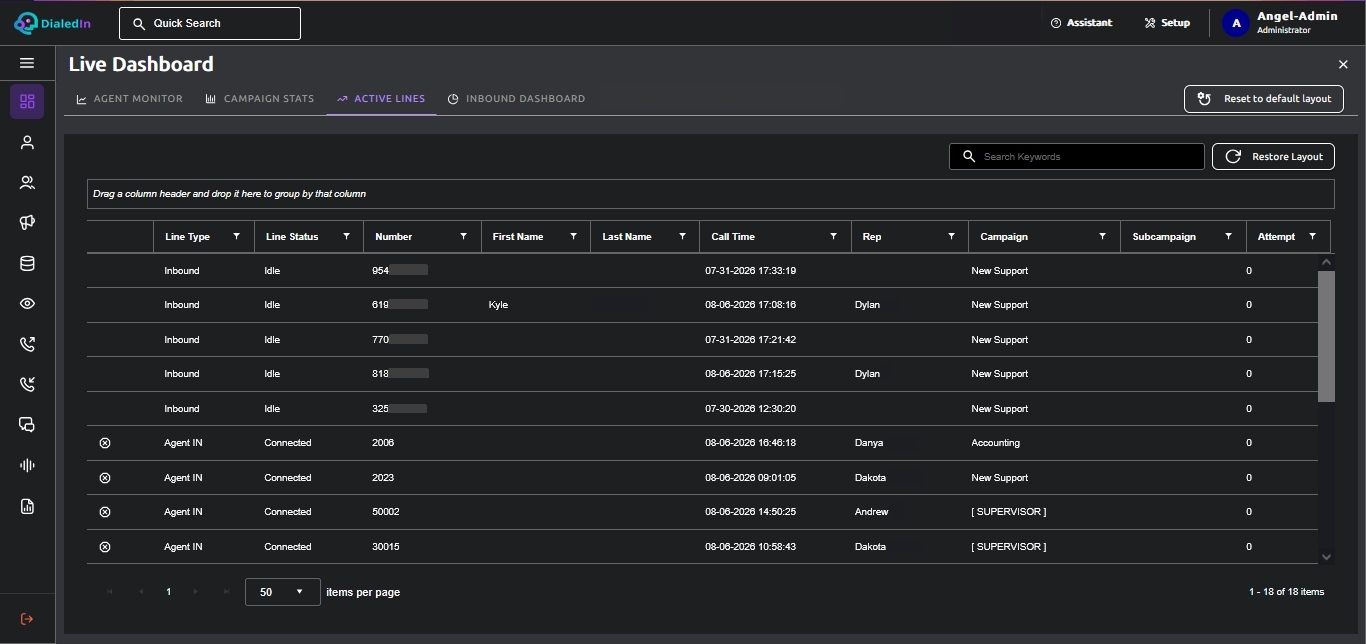Disconnect the line for number 2023
Screen dimensions: 1366x644
tap(105, 478)
